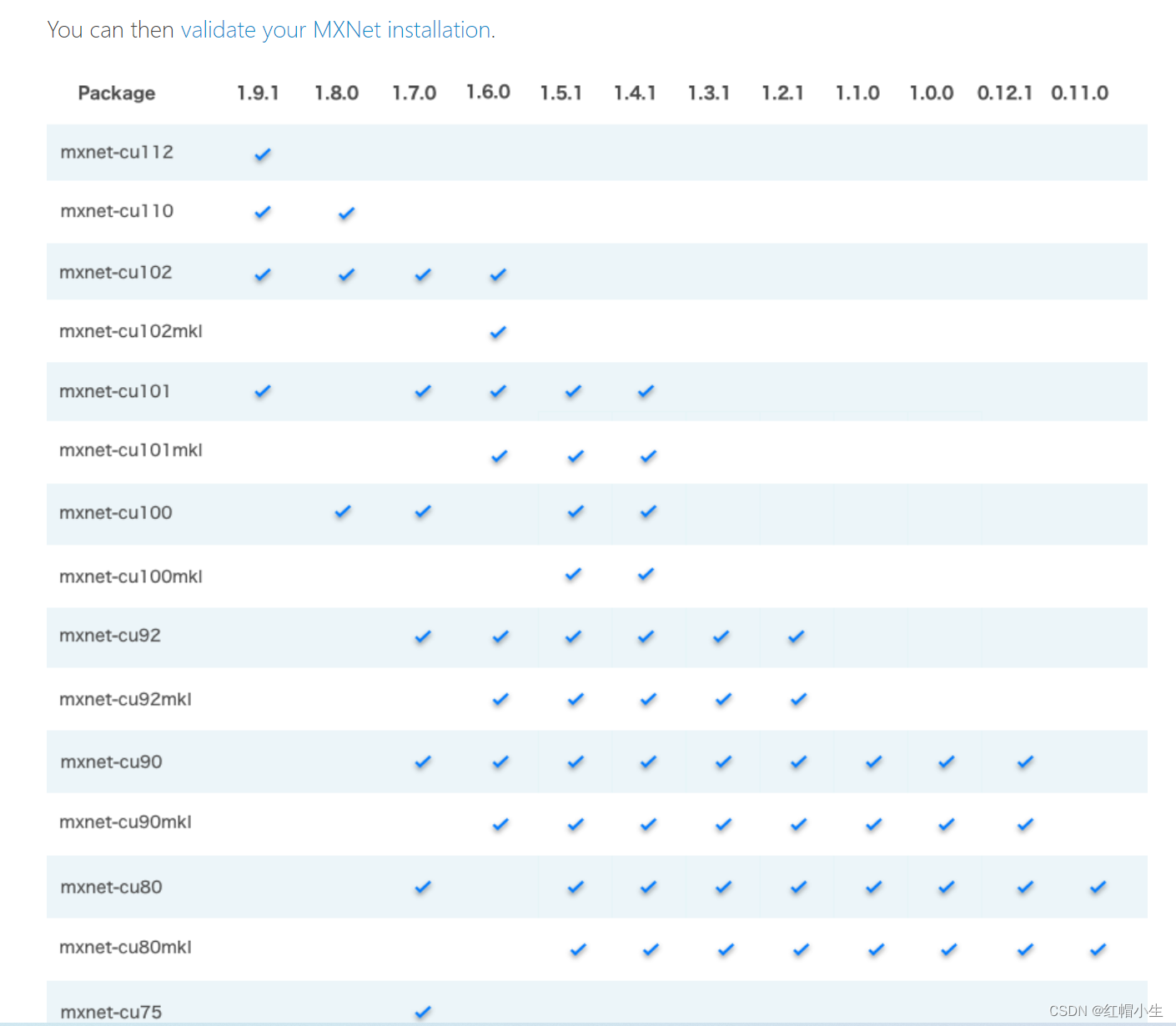The width and height of the screenshot is (1176, 1026).
Task: Click the 1.2.1 version column header
Action: 782,93
